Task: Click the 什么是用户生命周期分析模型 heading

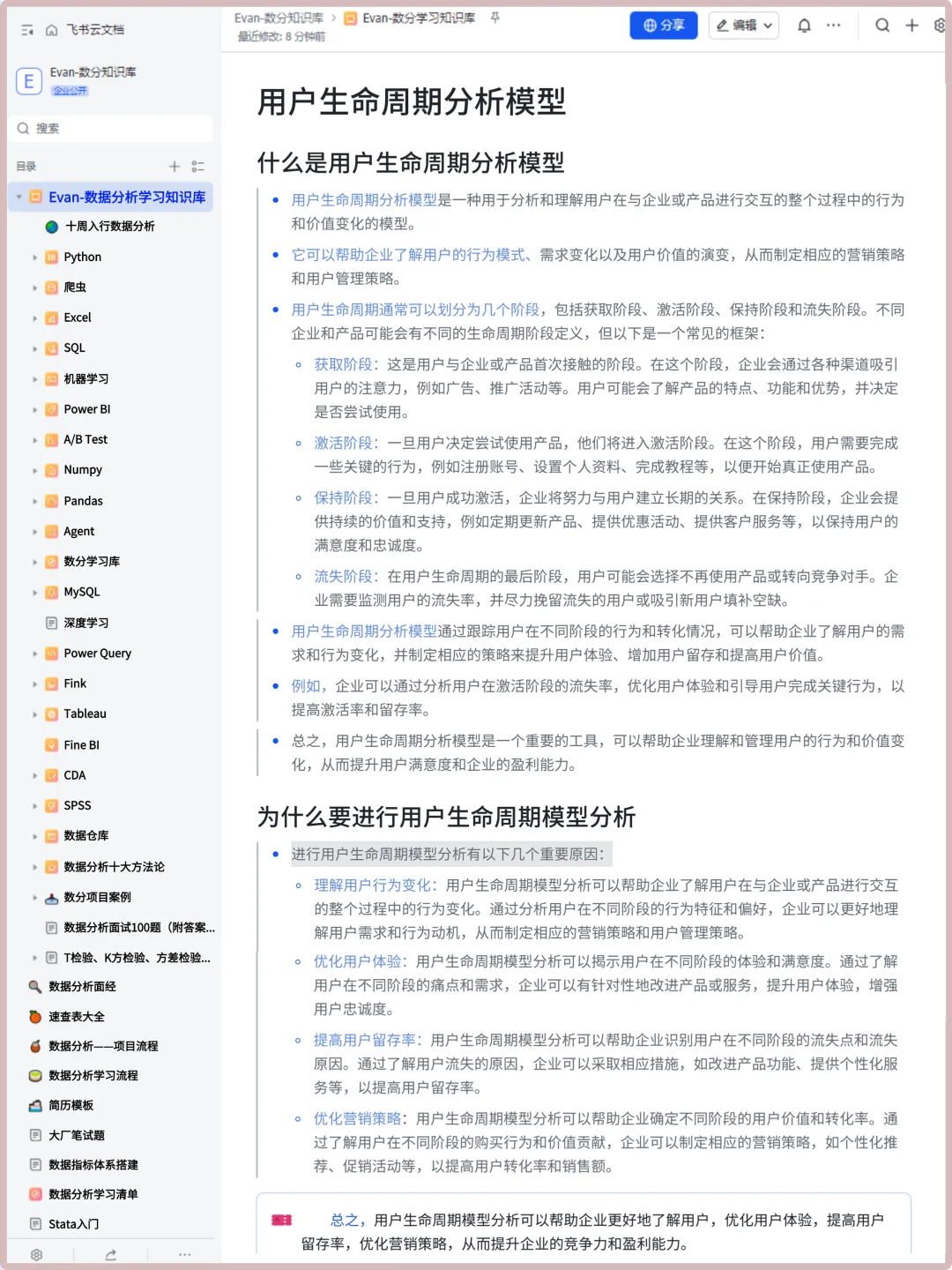Action: (x=411, y=162)
